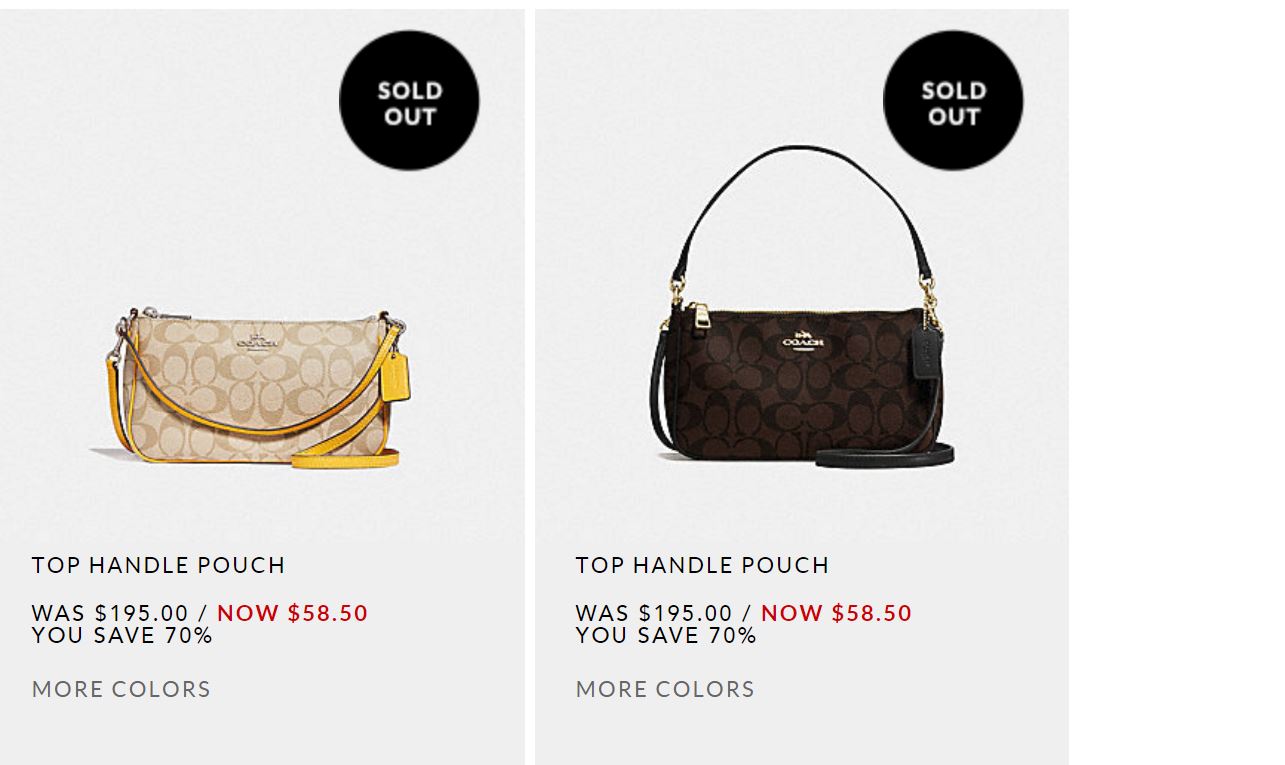Image resolution: width=1285 pixels, height=765 pixels.
Task: Click the Coach logo on the khaki bag
Action: click(257, 342)
